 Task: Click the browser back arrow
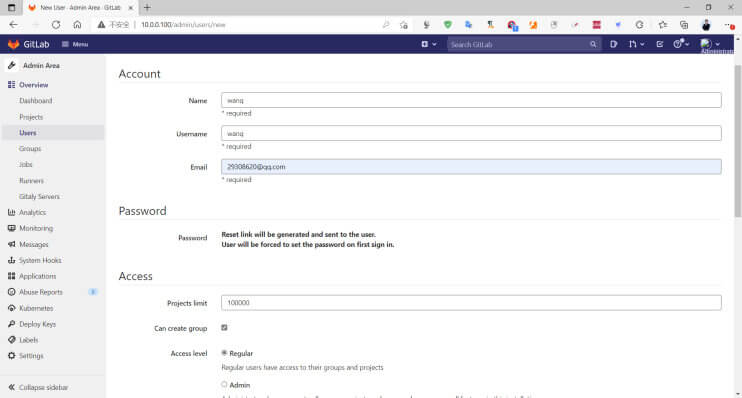click(13, 25)
